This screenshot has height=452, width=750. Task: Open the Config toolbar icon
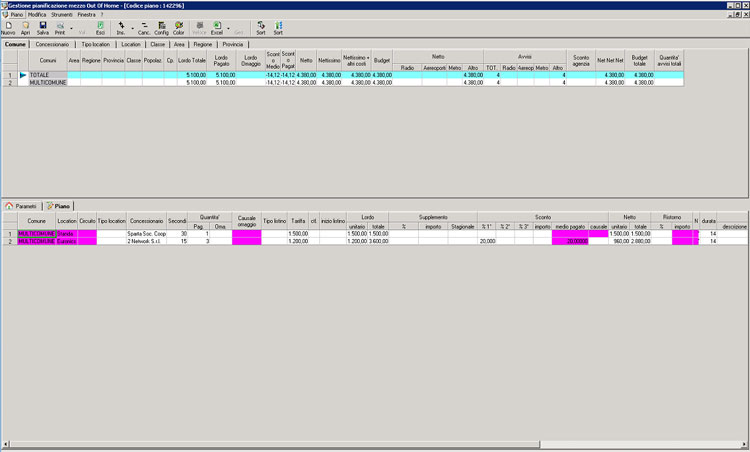pos(161,27)
